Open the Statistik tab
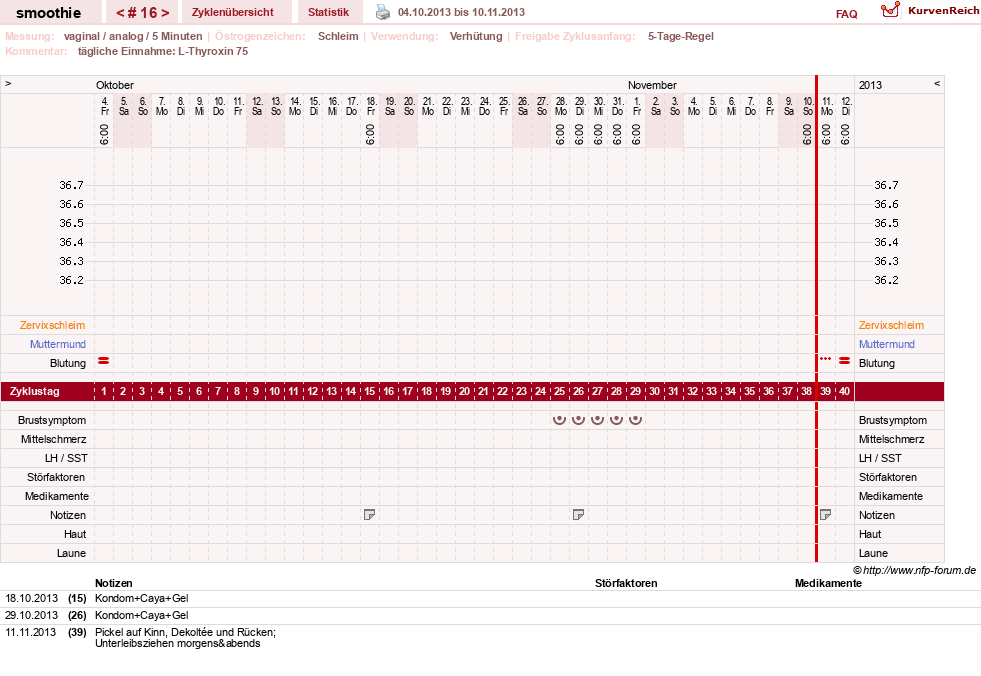Screen dimensions: 981x676 point(328,12)
